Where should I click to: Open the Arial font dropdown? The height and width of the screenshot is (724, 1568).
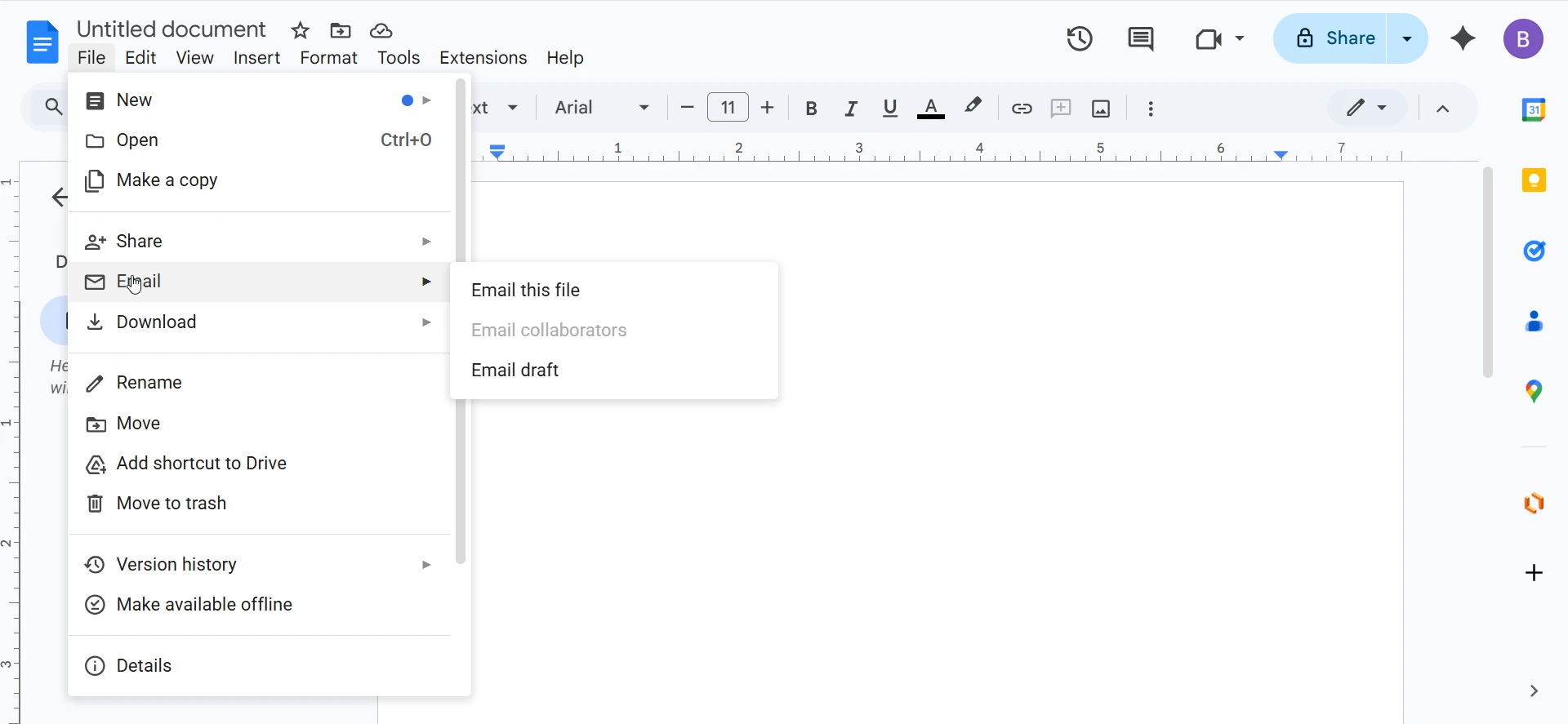point(603,108)
